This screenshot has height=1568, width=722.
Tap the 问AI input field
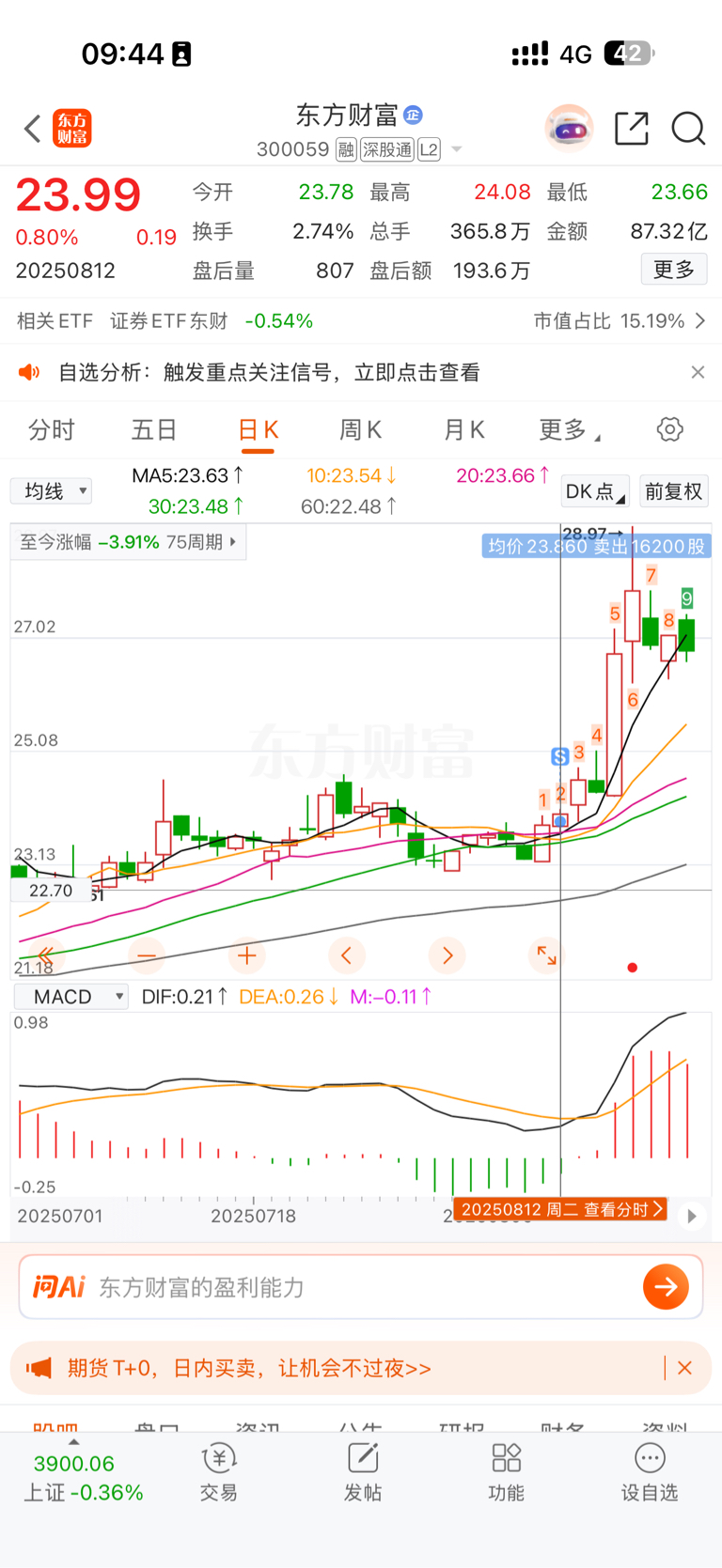coord(361,1287)
